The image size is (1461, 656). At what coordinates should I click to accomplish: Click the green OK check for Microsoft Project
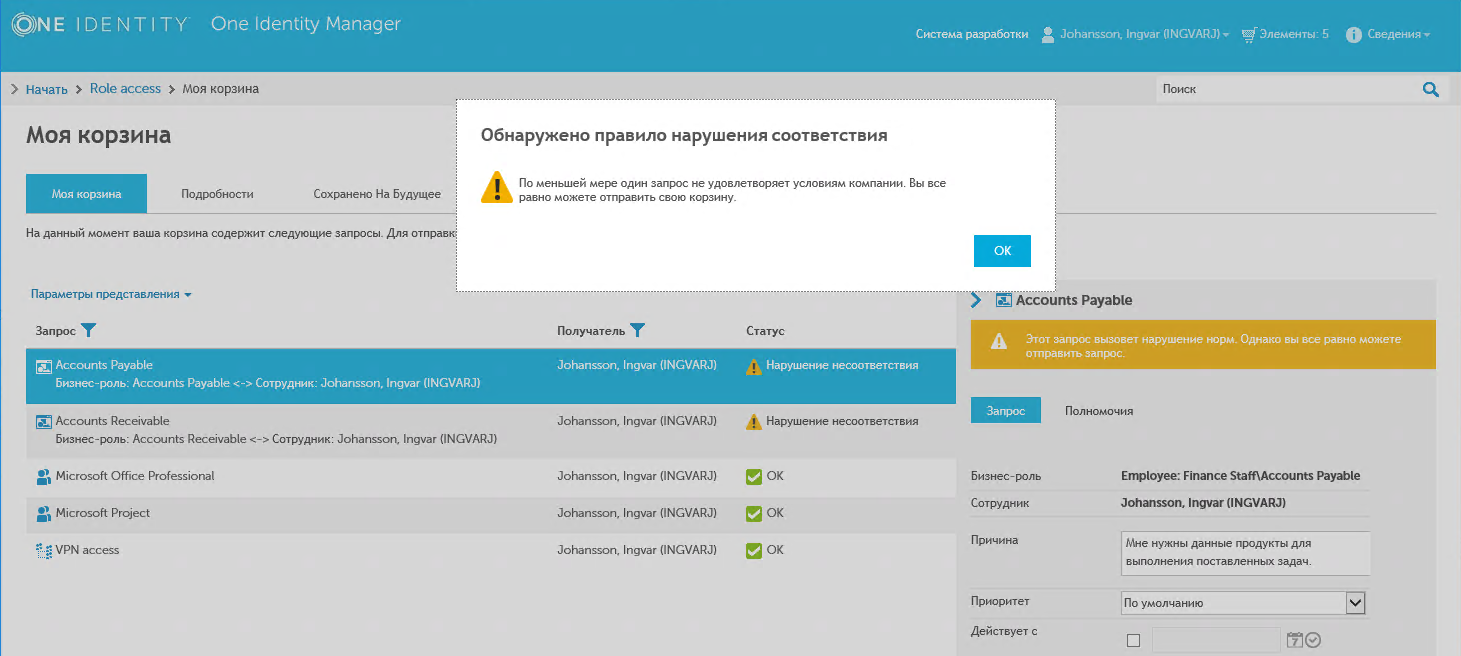(x=754, y=514)
